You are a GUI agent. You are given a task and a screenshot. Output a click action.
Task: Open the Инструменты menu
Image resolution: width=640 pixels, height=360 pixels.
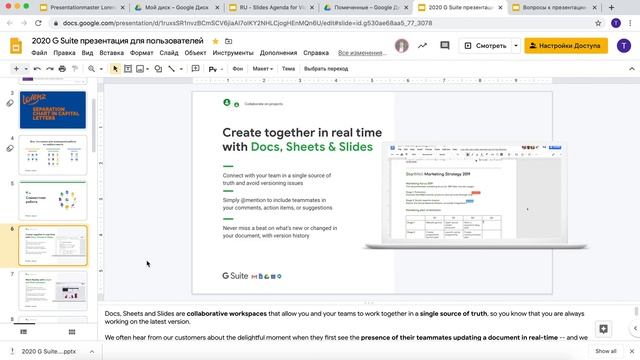click(233, 53)
